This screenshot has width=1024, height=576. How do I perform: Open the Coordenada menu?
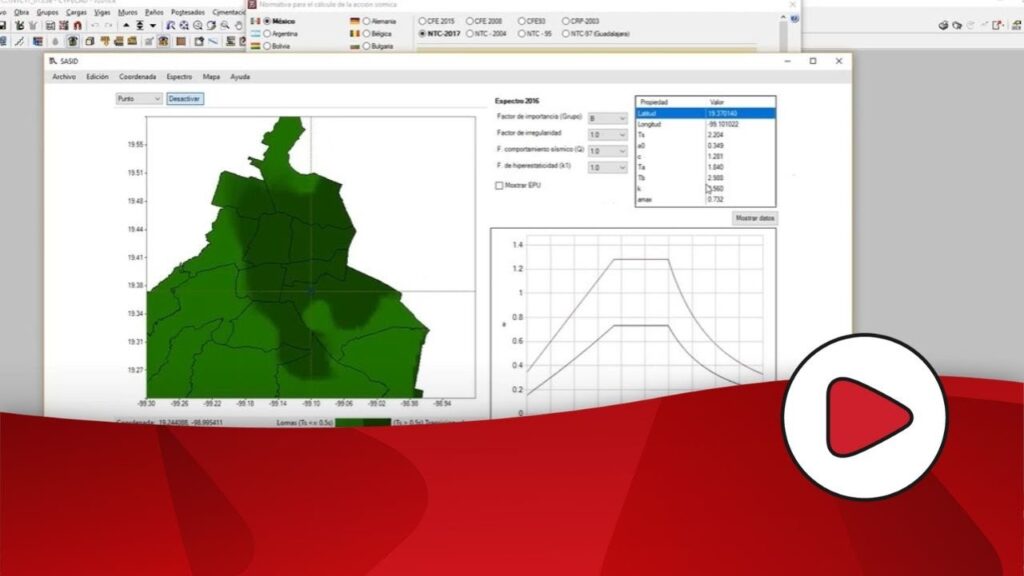coord(137,76)
